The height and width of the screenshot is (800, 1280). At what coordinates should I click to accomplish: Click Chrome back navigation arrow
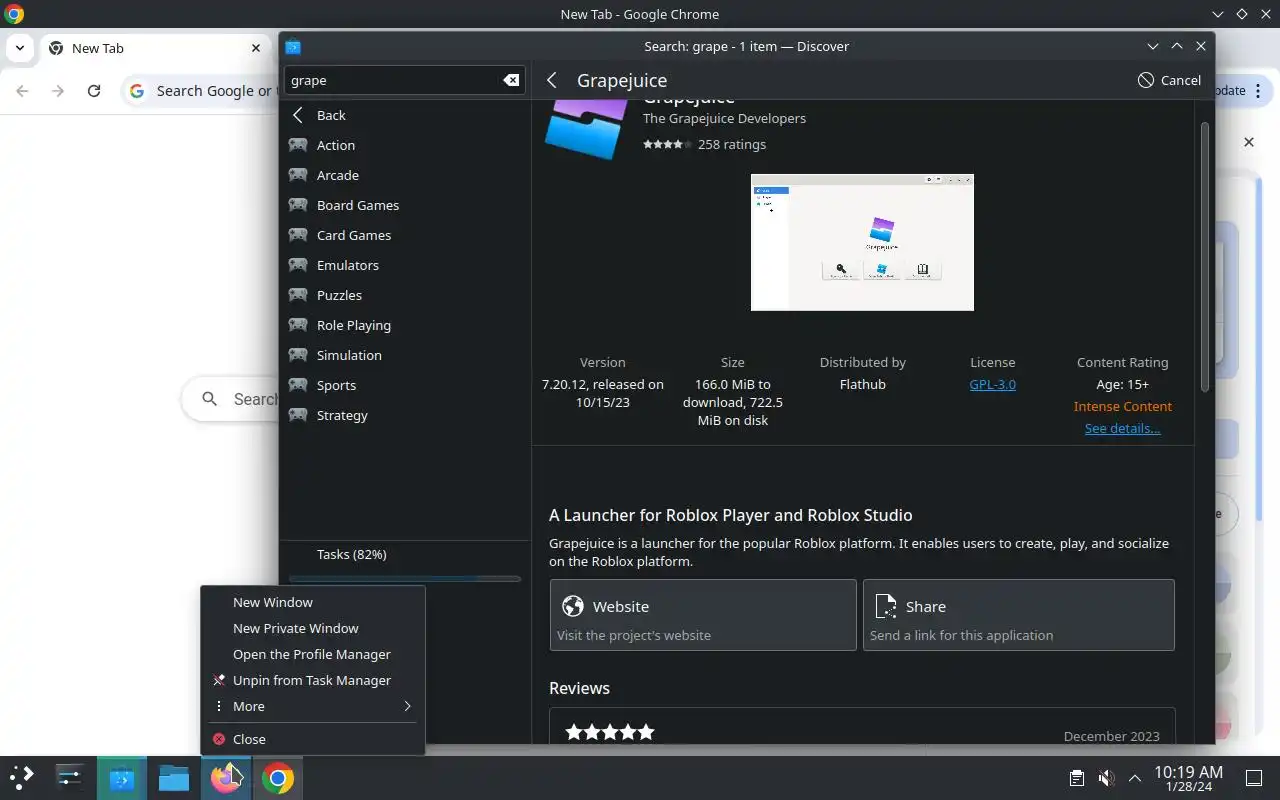pyautogui.click(x=22, y=91)
